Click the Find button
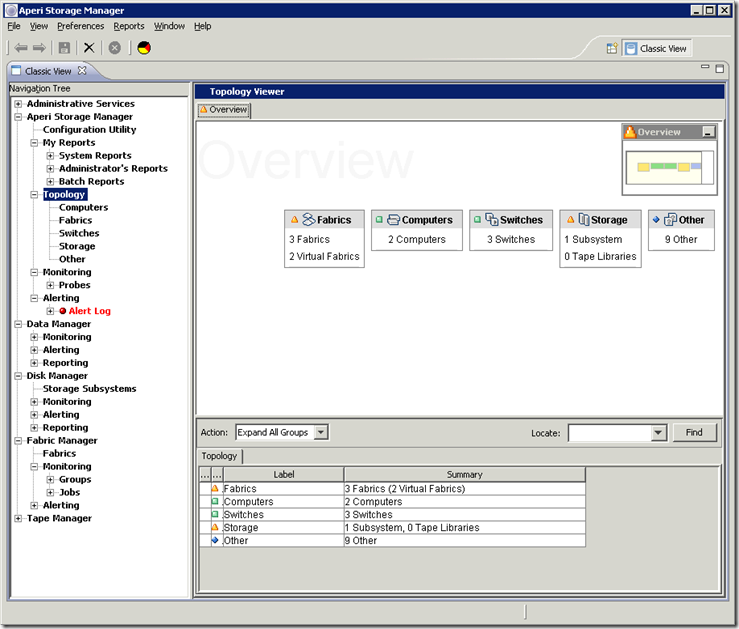This screenshot has height=629, width=739. pos(694,433)
